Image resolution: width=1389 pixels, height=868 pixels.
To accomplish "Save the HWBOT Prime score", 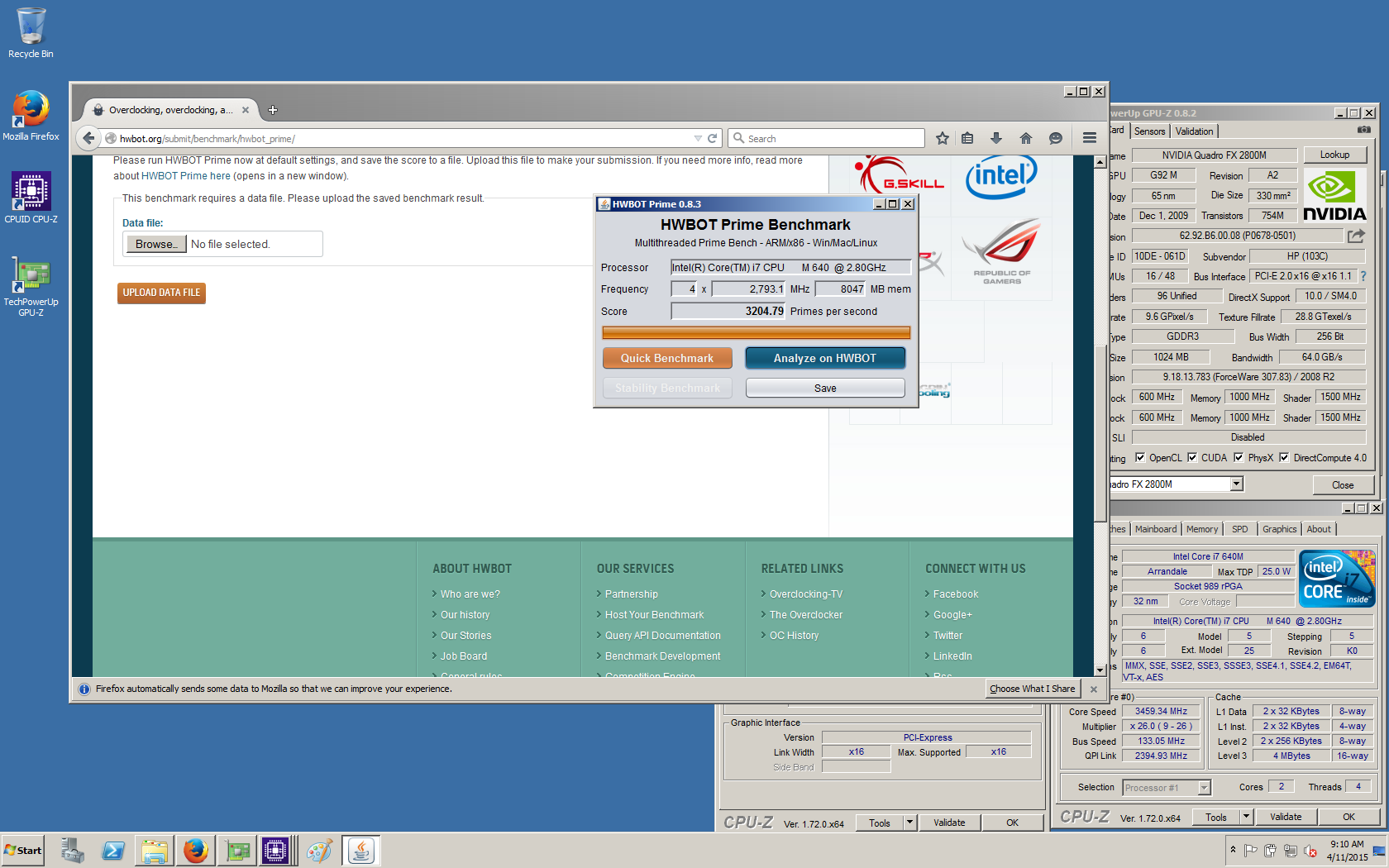I will 825,388.
